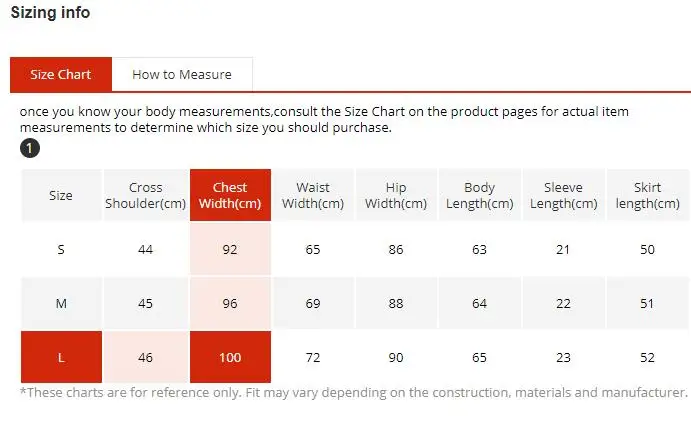Click the Skirt length(cm) header cell
The width and height of the screenshot is (691, 424).
point(647,195)
